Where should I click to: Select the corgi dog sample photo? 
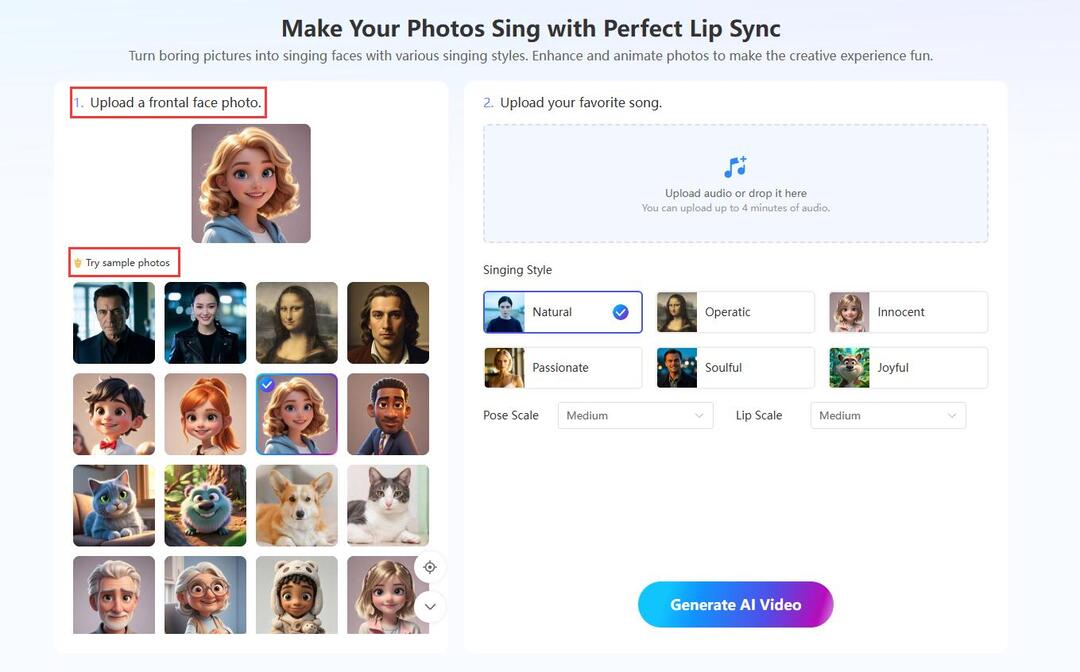point(296,505)
